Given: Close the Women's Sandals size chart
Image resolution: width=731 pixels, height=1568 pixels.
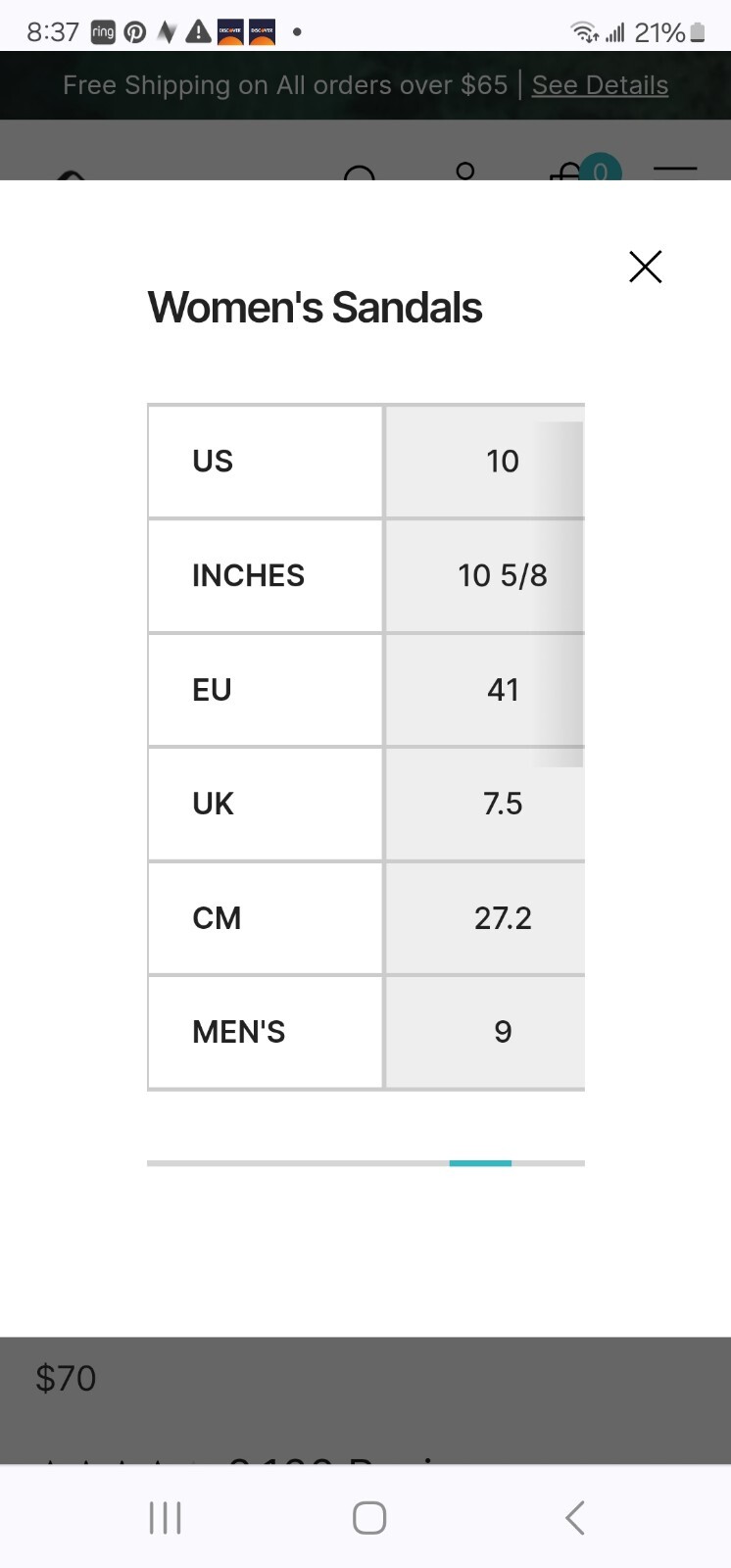Looking at the screenshot, I should (x=646, y=267).
